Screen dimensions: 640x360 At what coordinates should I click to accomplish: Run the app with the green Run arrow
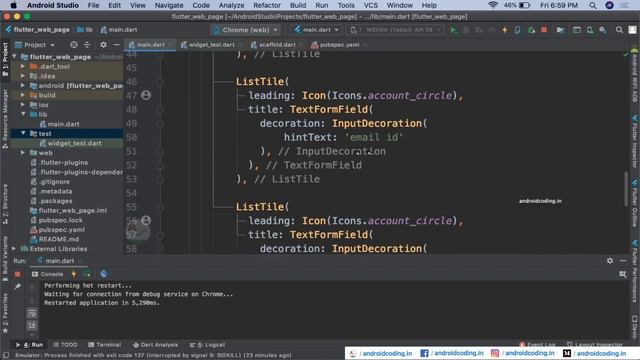[x=453, y=30]
